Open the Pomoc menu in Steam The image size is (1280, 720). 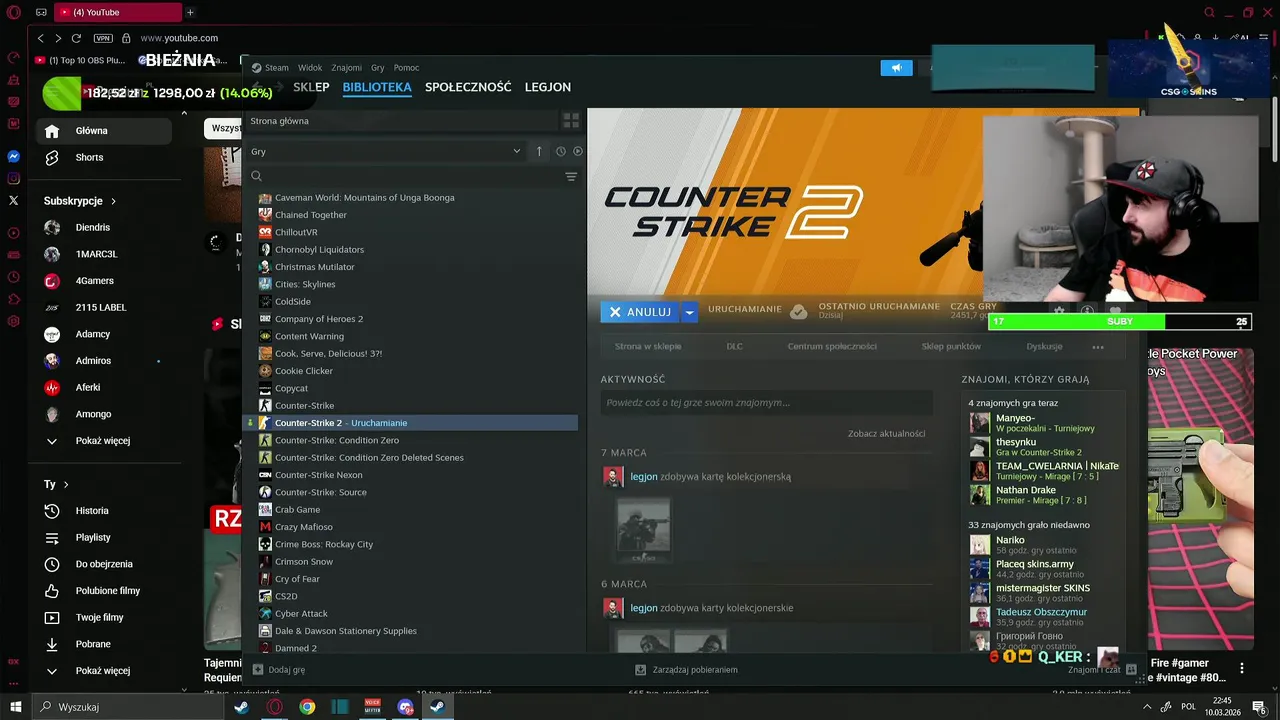coord(406,68)
